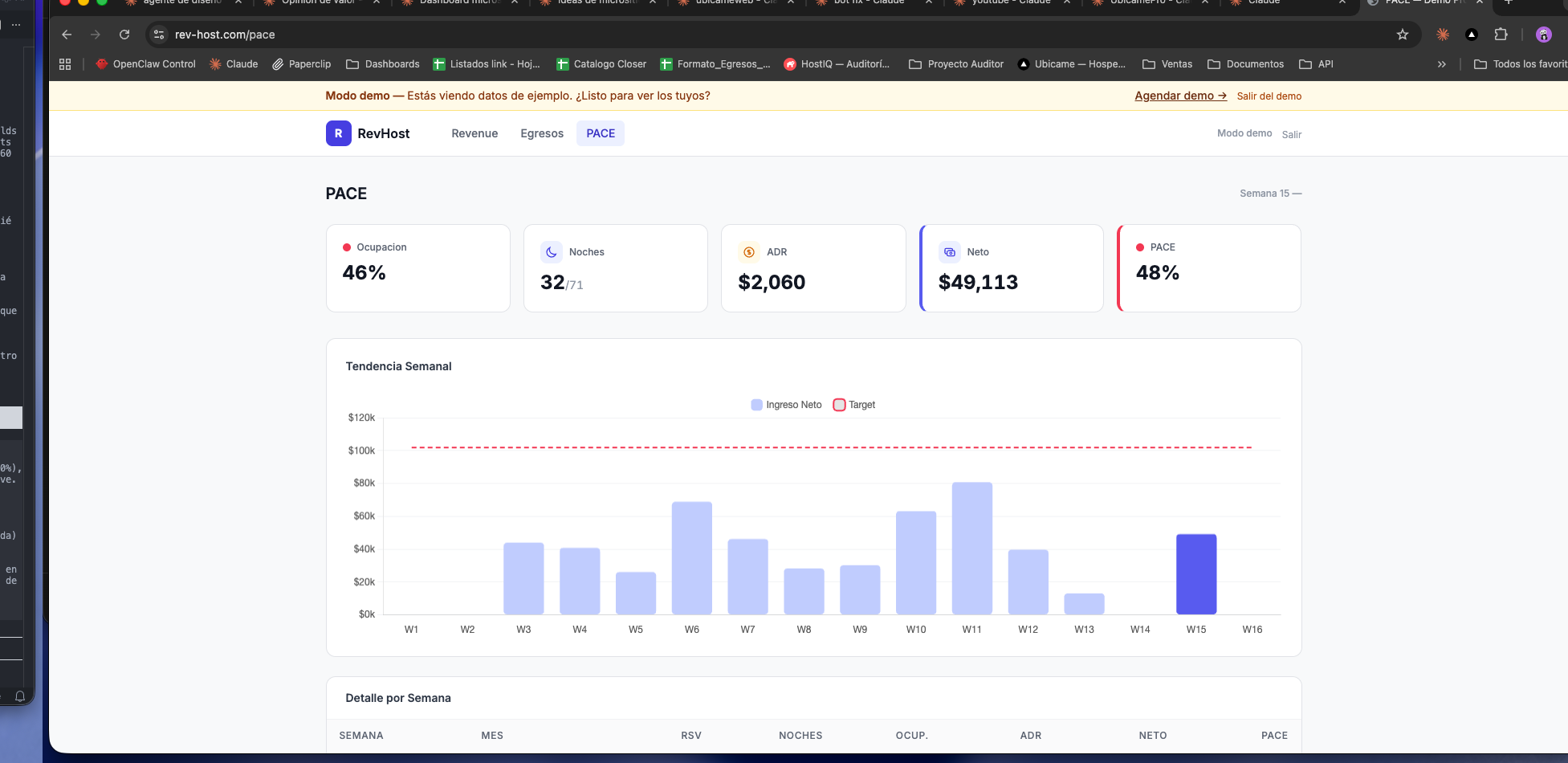This screenshot has width=1568, height=763.
Task: Click the highlighted W15 bar in chart
Action: pyautogui.click(x=1196, y=573)
